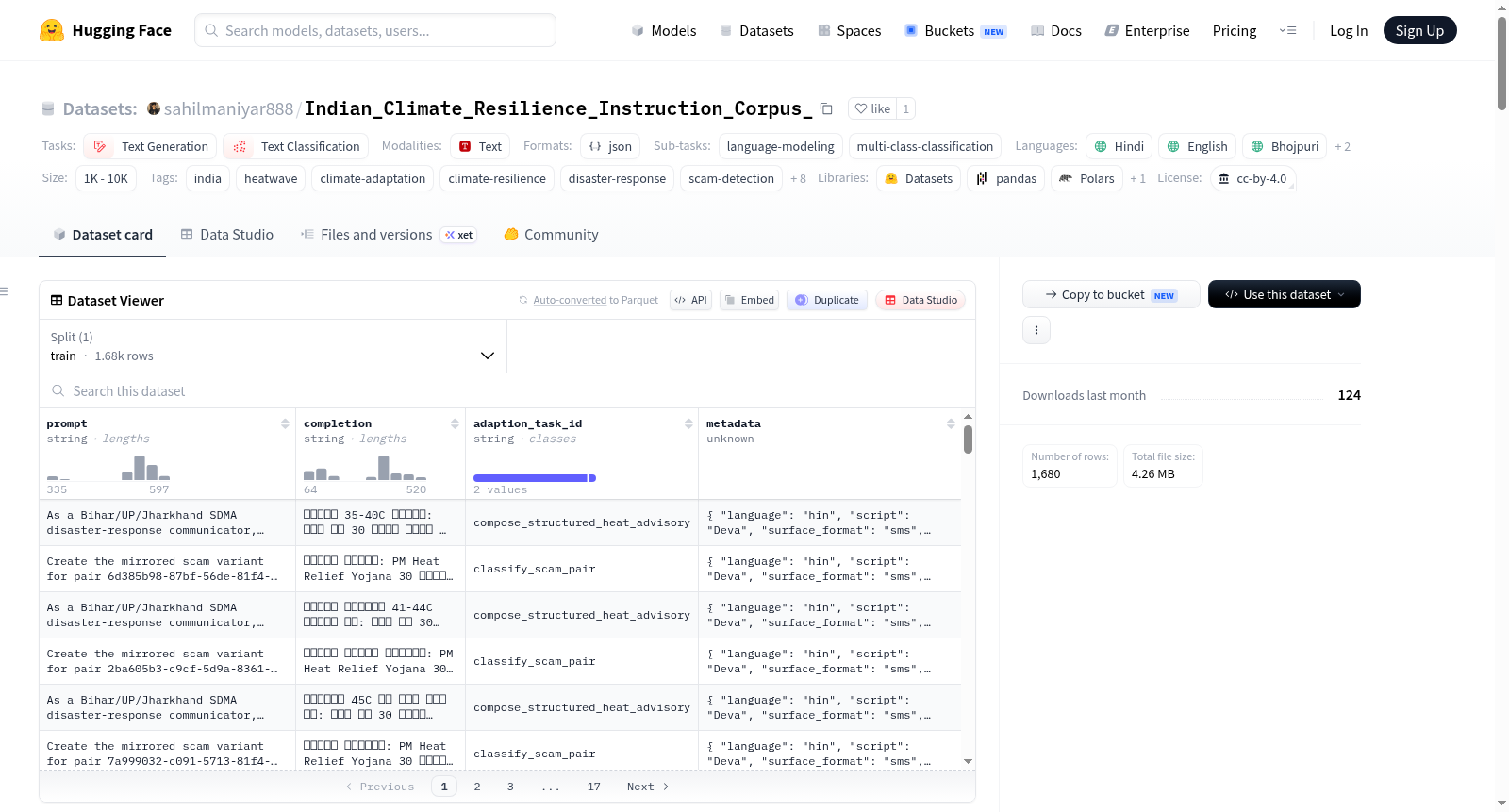Select the Bhojpuri language tag

coord(1285,146)
